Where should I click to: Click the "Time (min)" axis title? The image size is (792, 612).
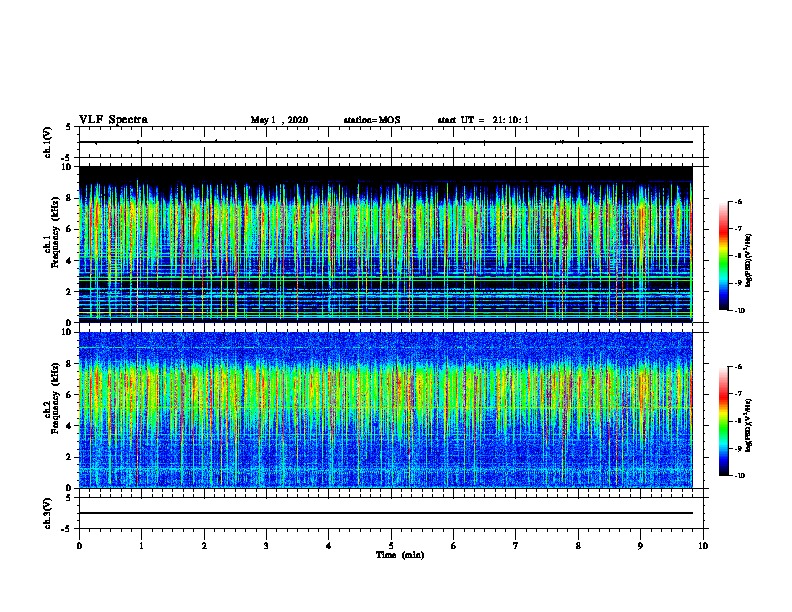(x=400, y=555)
